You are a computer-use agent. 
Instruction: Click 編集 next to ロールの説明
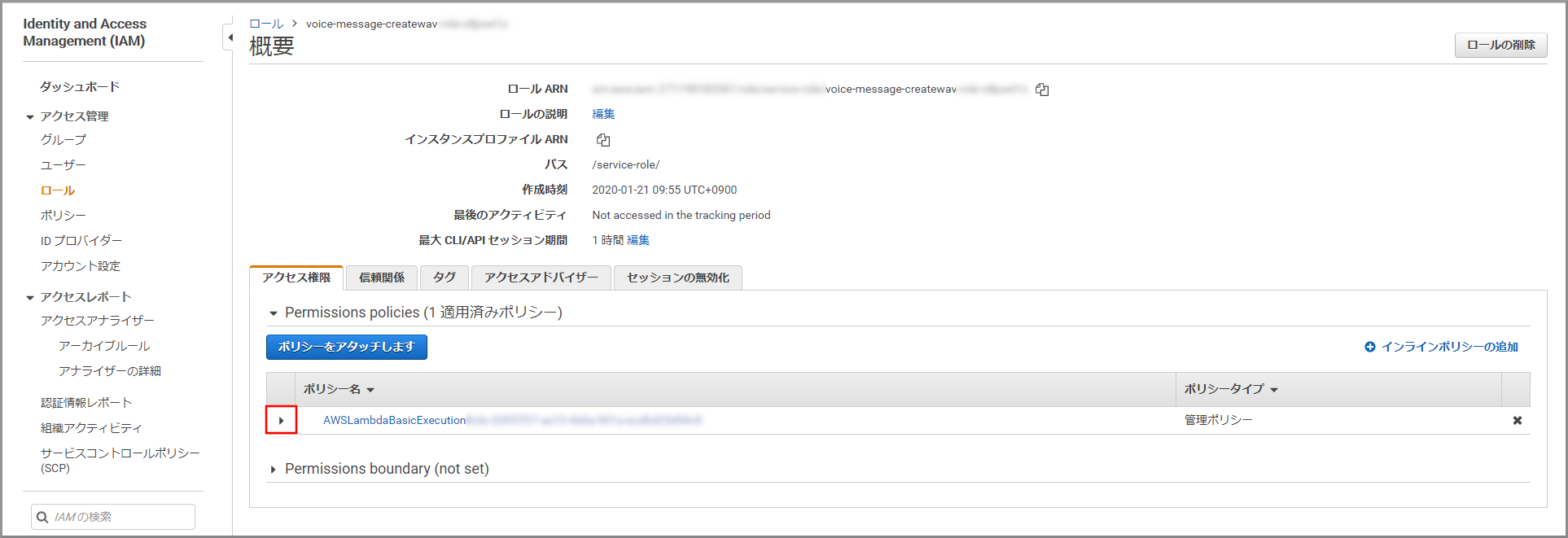click(603, 114)
